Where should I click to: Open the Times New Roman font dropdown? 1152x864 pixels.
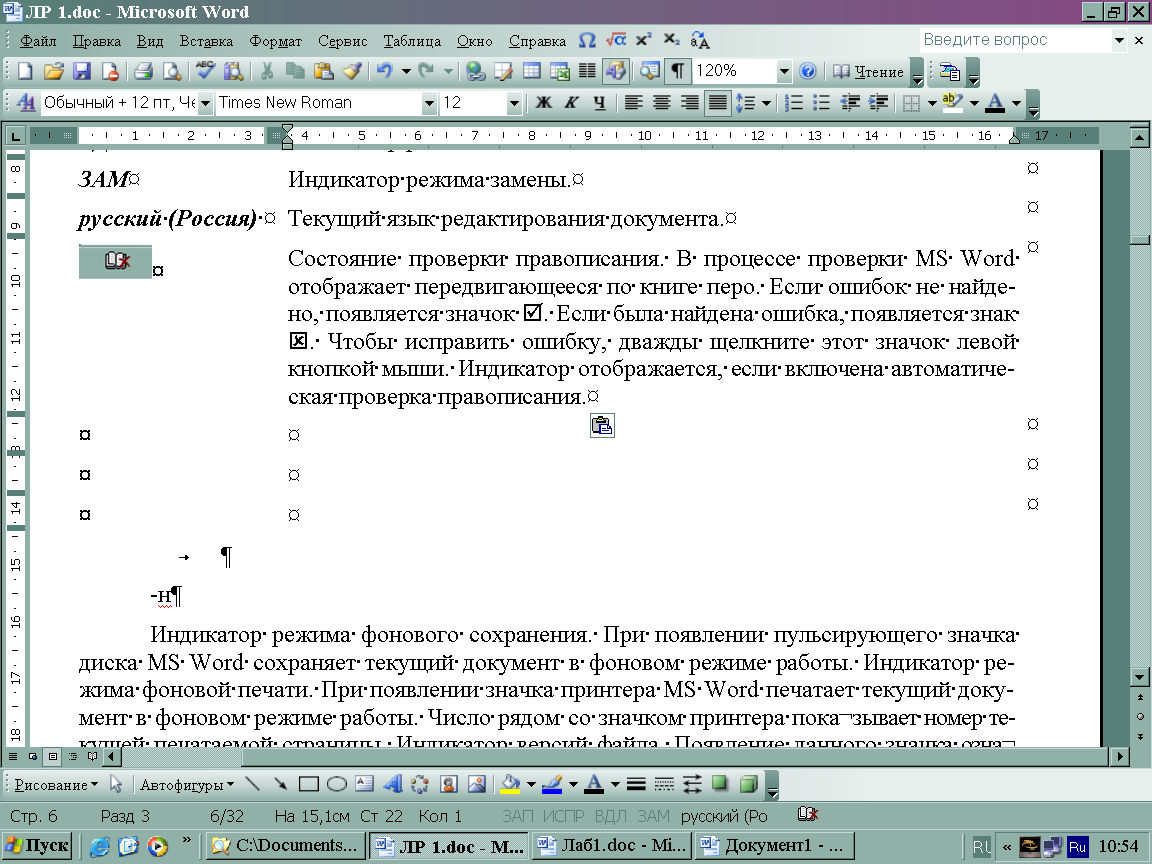point(430,103)
